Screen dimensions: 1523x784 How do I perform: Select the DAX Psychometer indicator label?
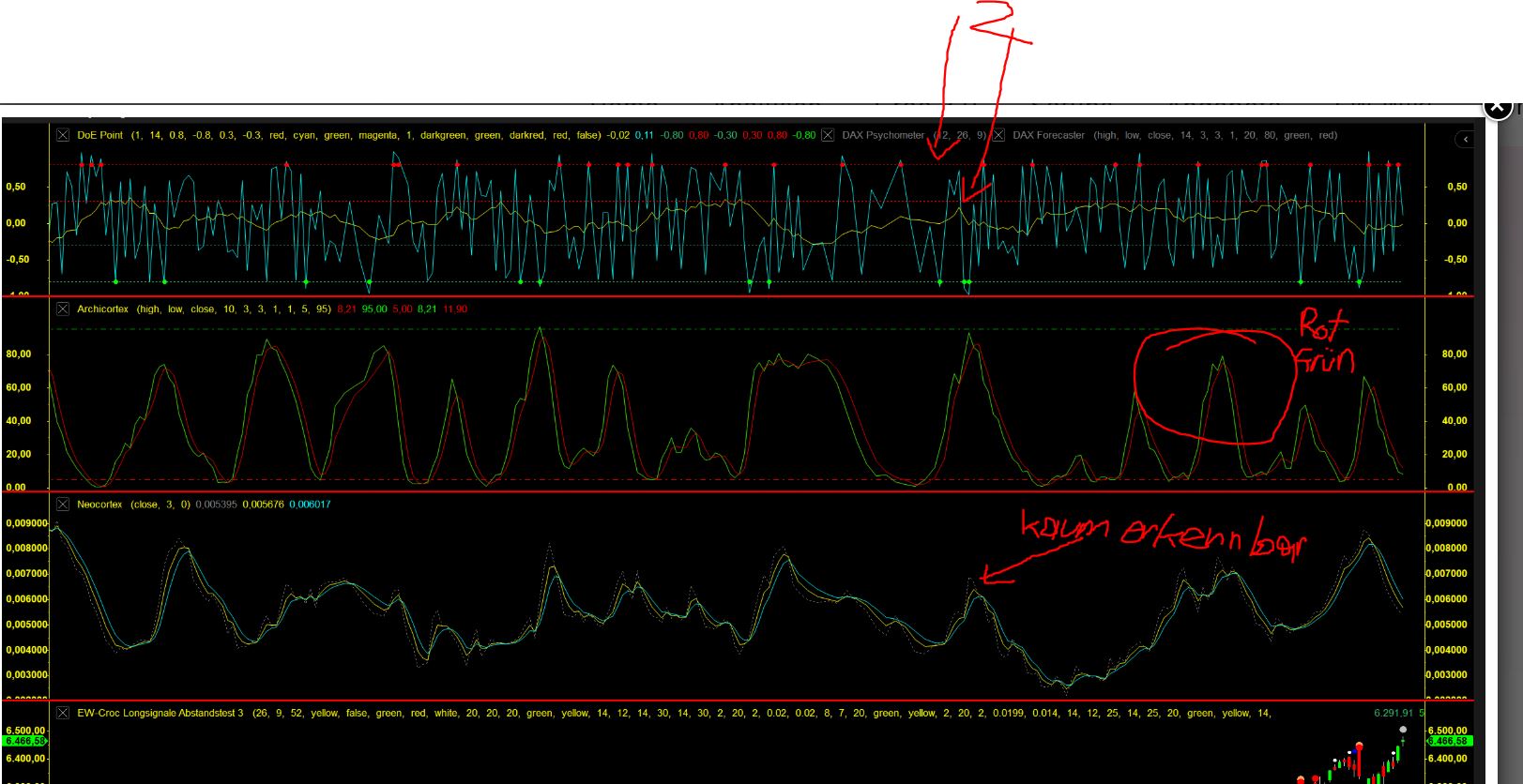tap(882, 135)
